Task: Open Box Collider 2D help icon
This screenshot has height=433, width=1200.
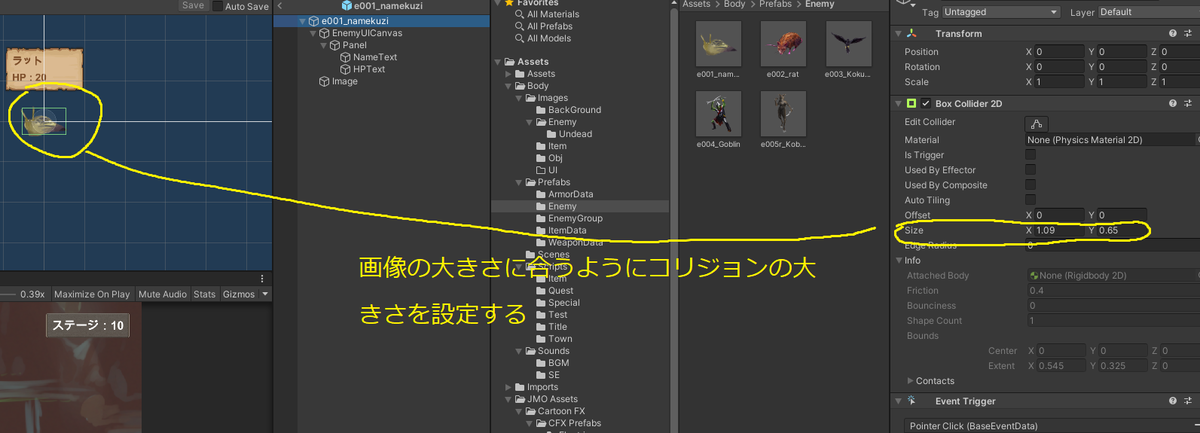Action: pos(1171,104)
